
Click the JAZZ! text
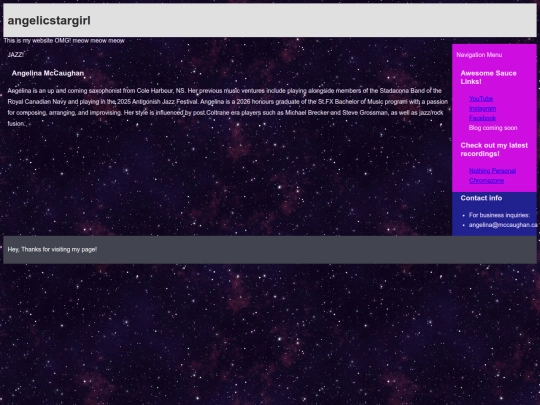pyautogui.click(x=15, y=55)
